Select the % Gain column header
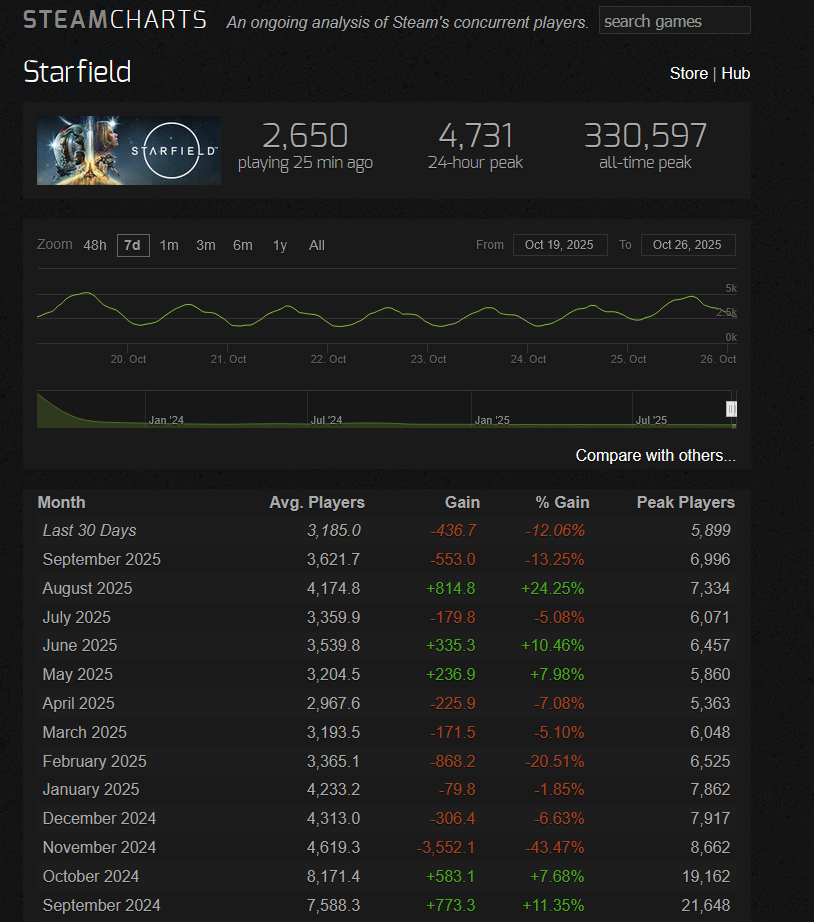 tap(562, 503)
